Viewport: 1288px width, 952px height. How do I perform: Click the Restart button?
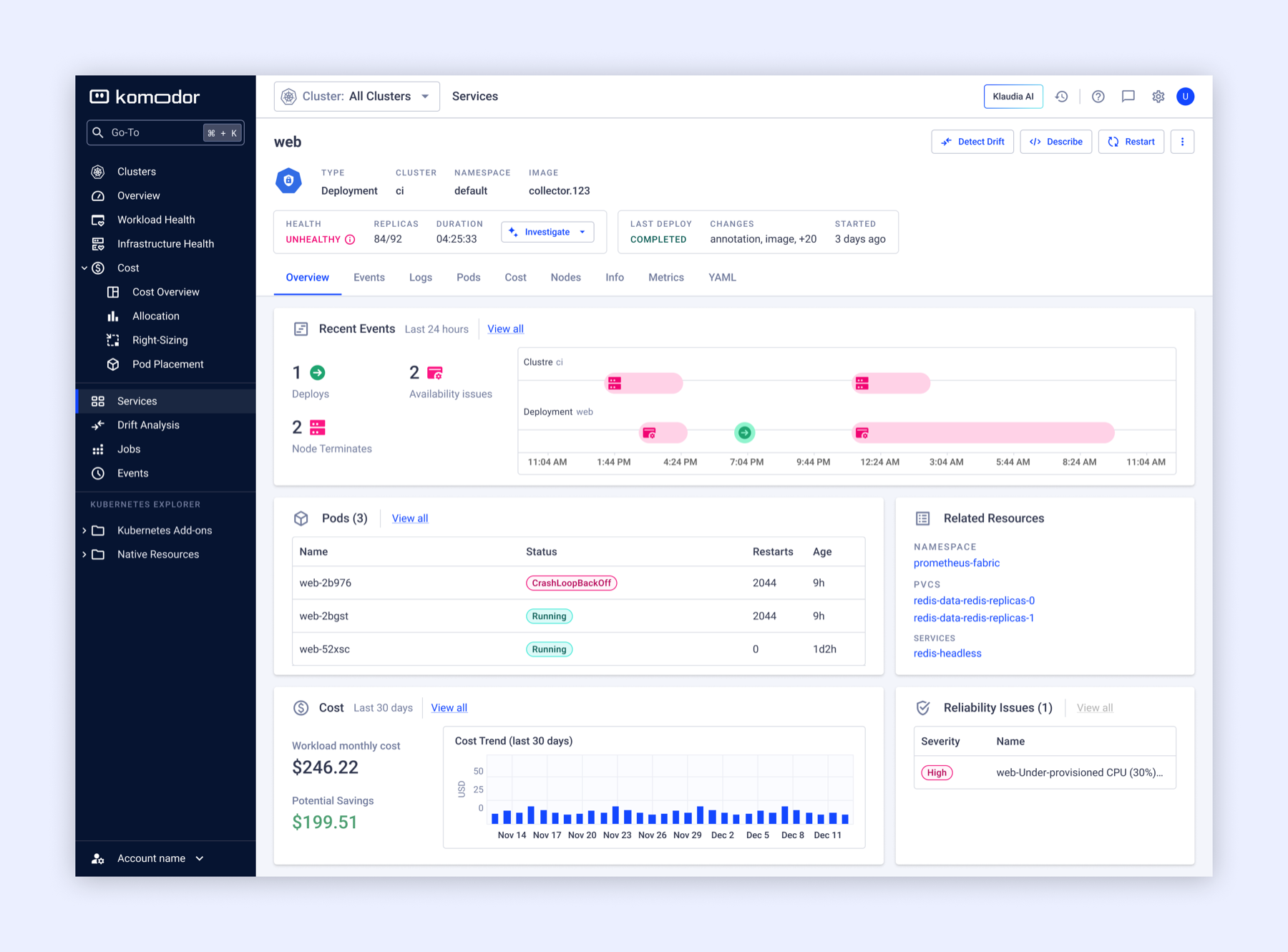1131,142
